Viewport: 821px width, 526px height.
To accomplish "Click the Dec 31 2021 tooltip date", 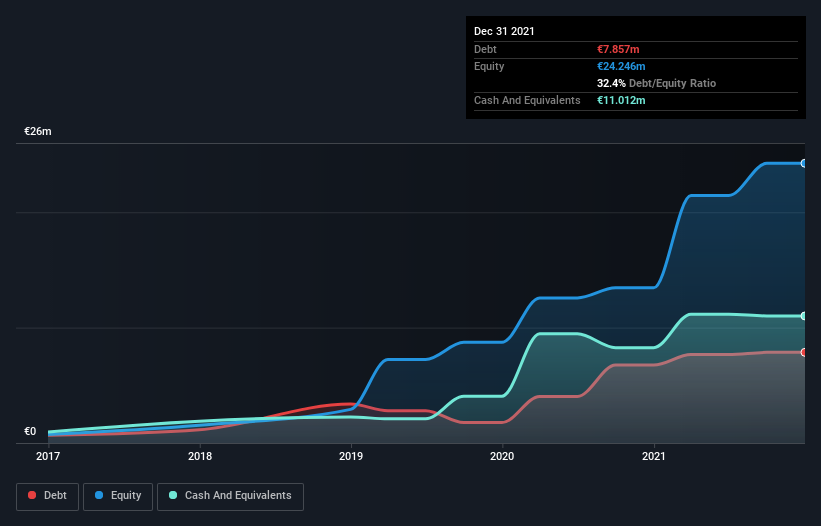I will point(504,31).
